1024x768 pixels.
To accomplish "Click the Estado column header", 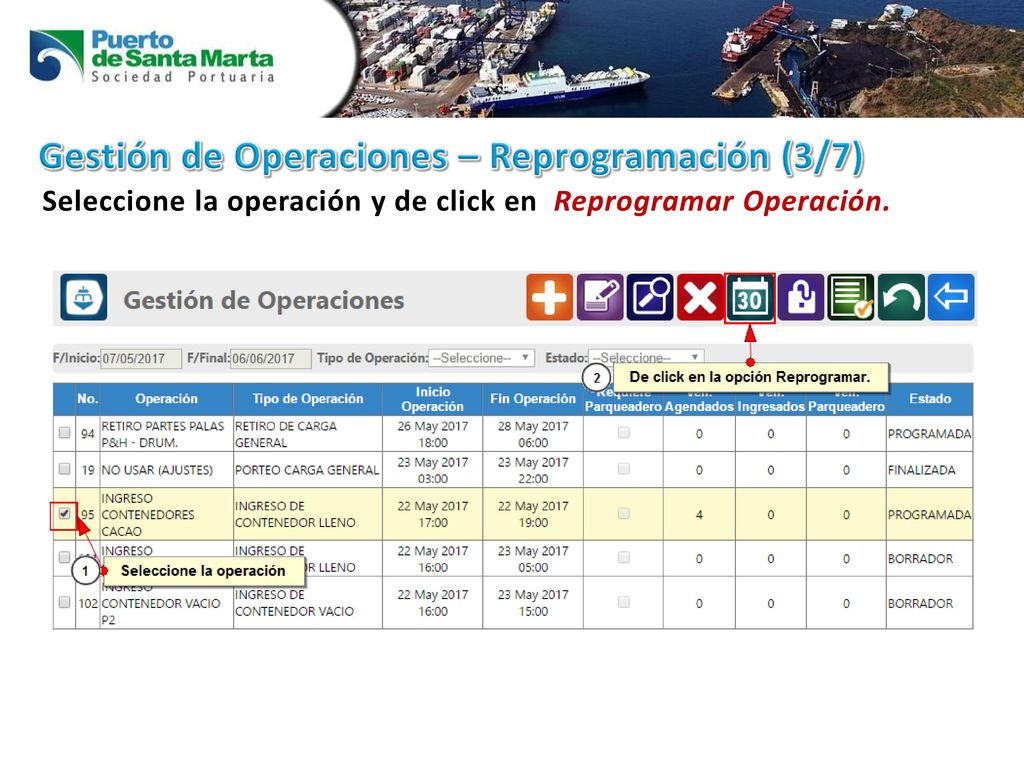I will click(930, 398).
